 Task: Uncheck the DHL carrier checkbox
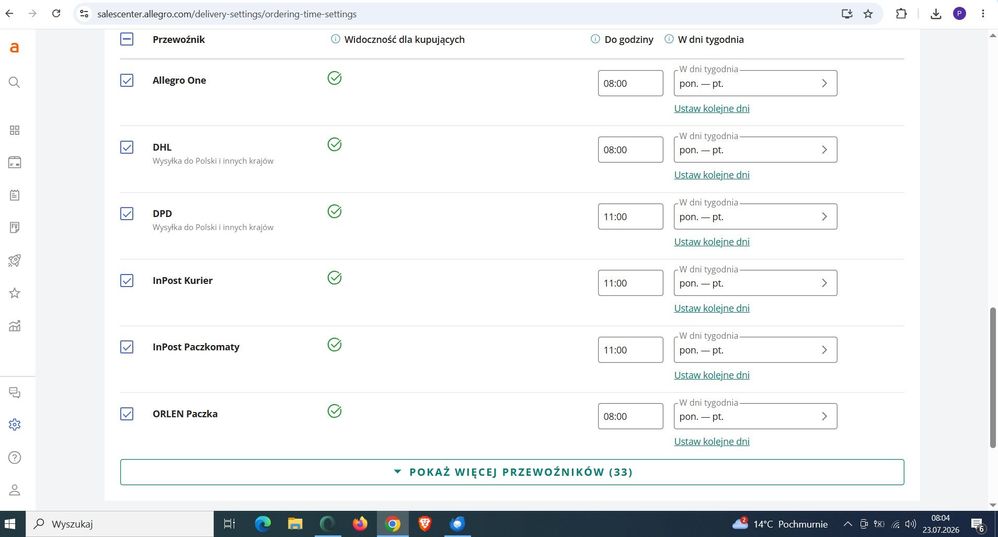127,147
